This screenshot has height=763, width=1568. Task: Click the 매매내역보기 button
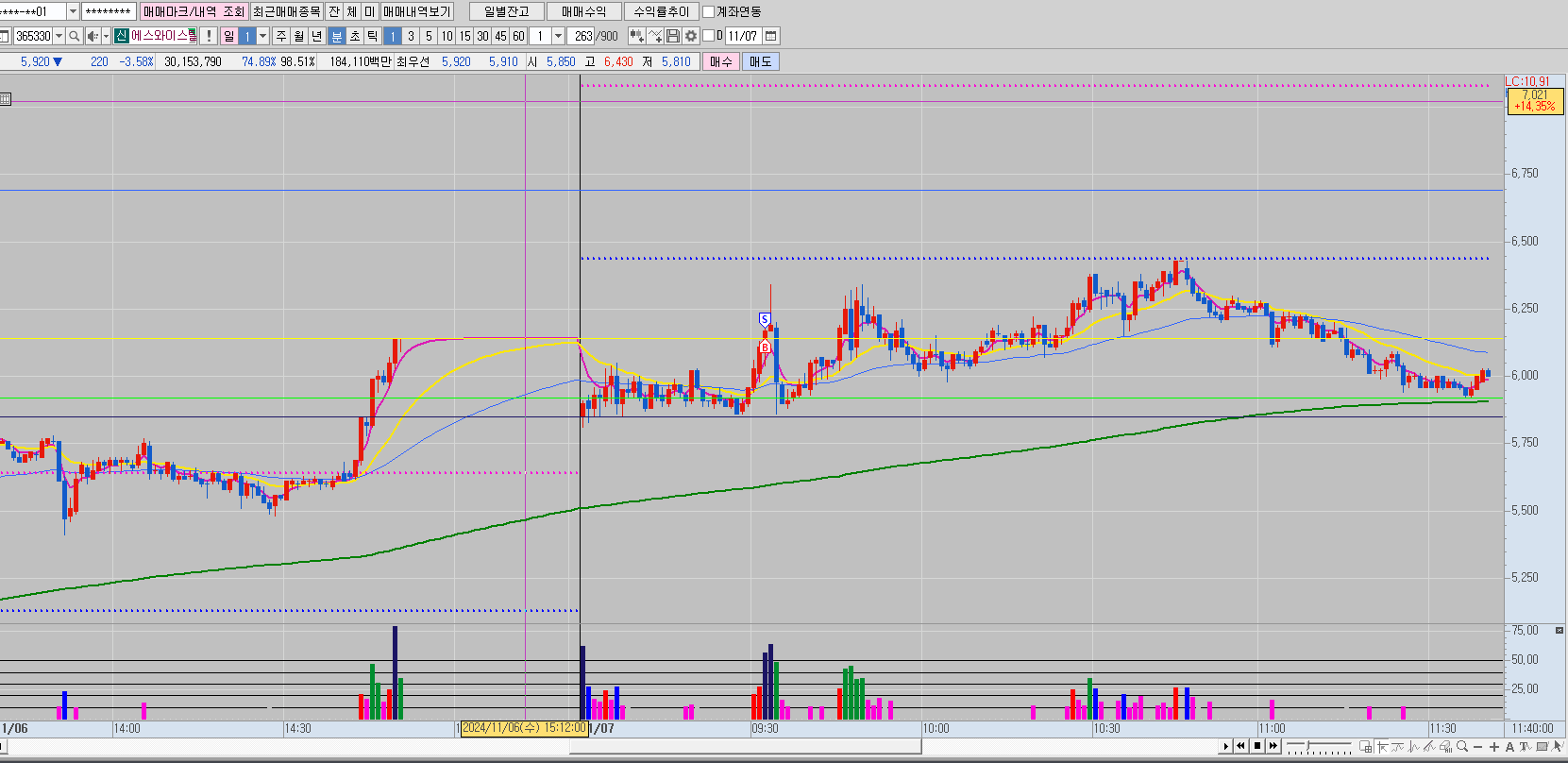tap(417, 11)
